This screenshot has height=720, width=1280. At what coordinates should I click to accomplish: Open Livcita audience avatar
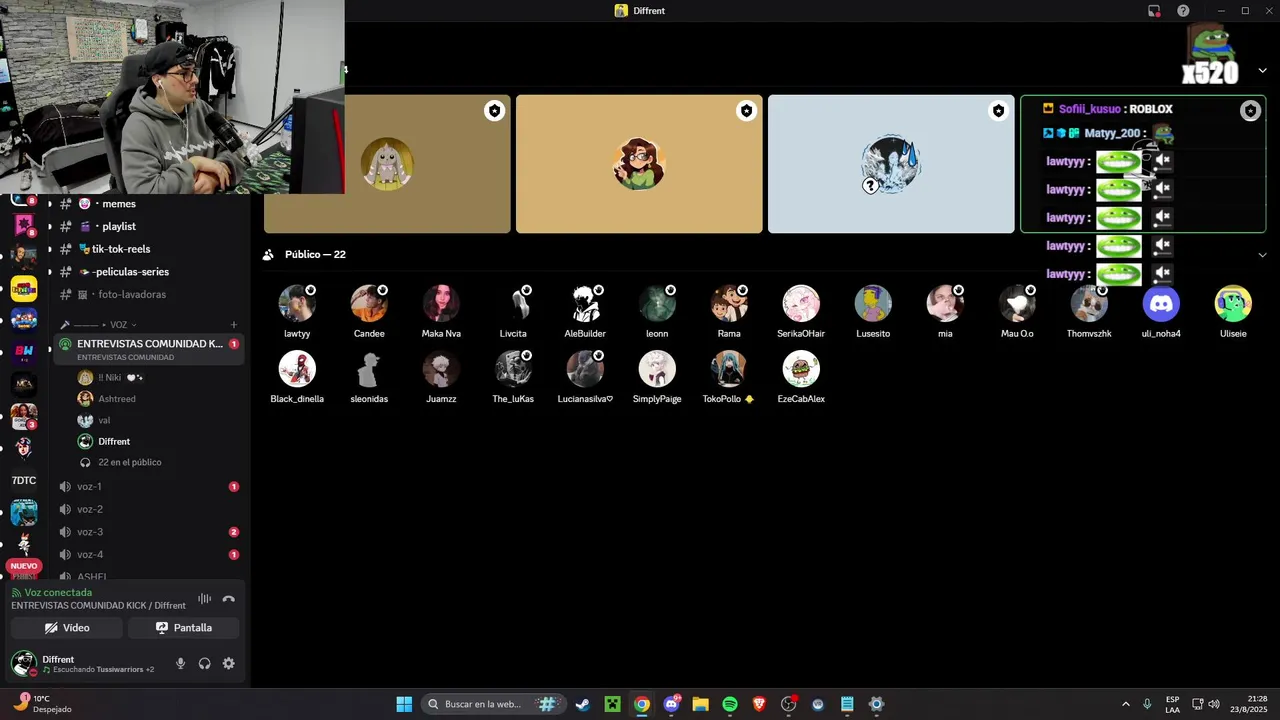coord(513,303)
